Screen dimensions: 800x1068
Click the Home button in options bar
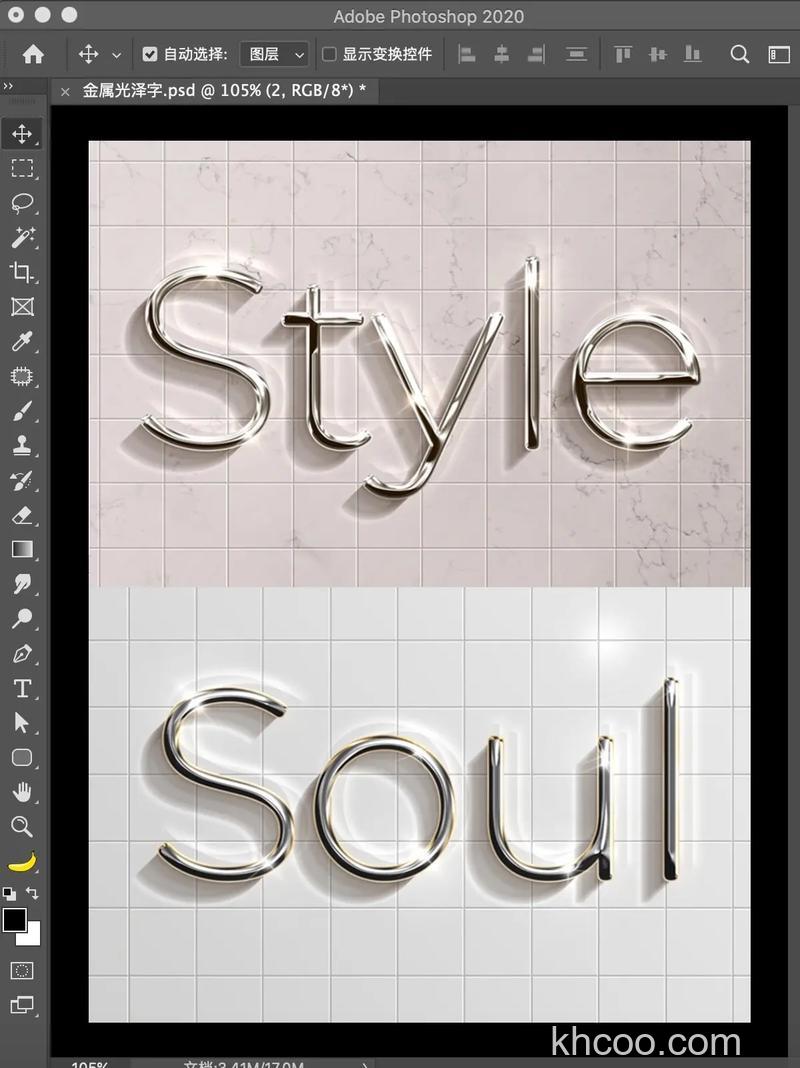(x=33, y=54)
